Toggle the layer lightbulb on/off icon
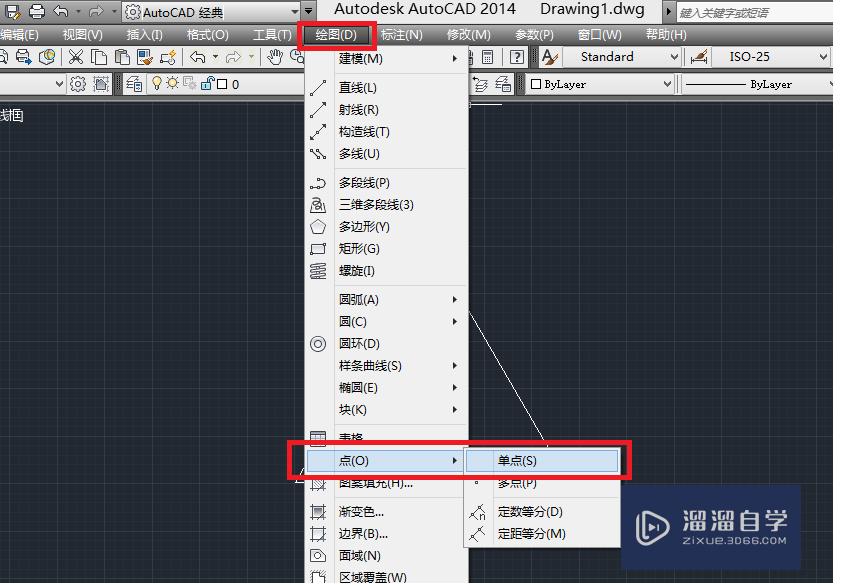Viewport: 848px width, 585px height. [158, 84]
